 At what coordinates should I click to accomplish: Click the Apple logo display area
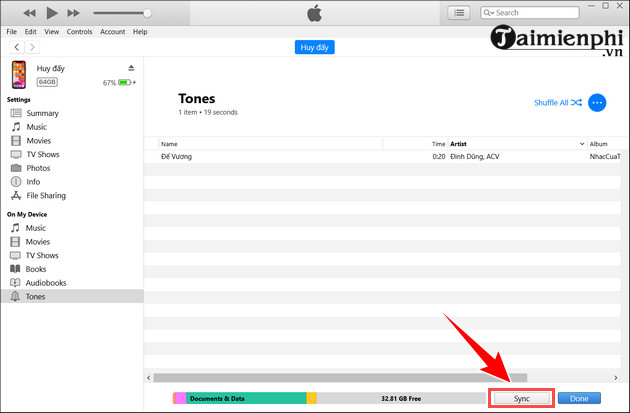point(314,13)
